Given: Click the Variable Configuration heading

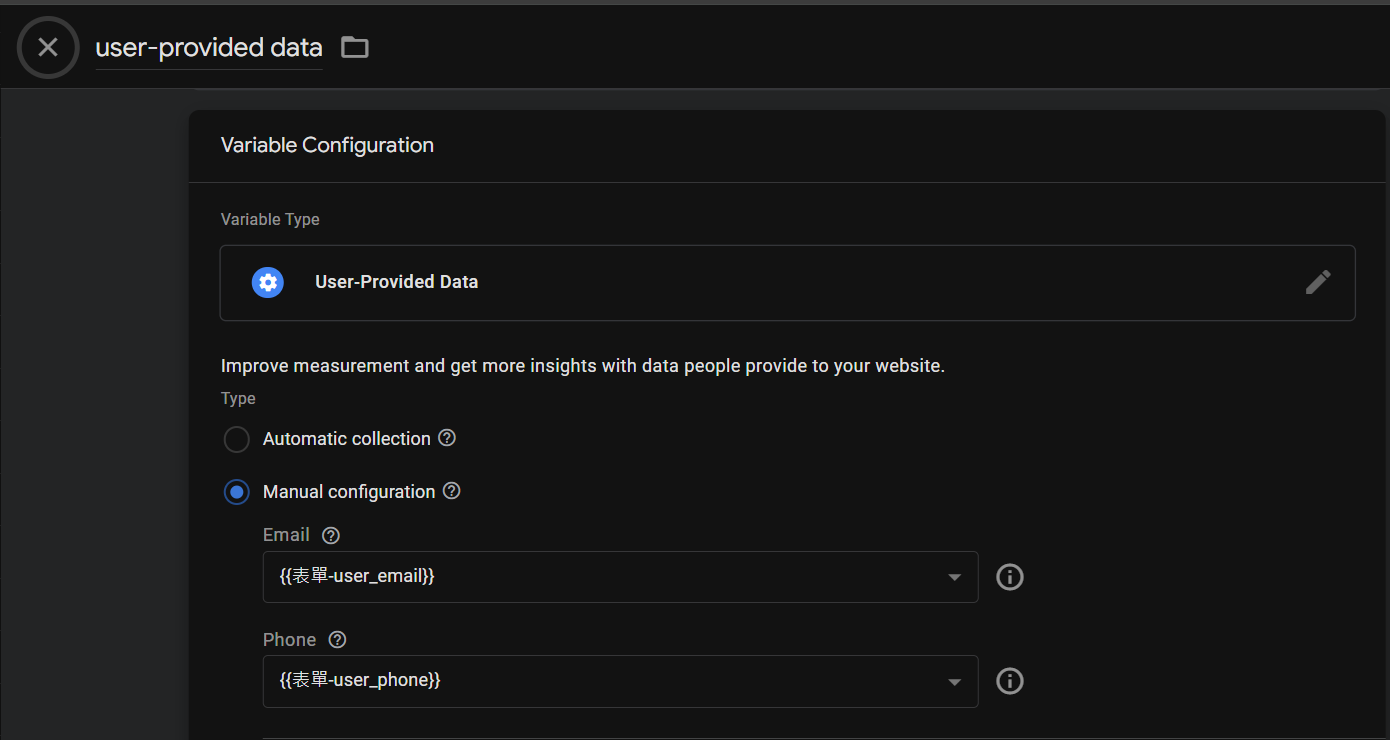Looking at the screenshot, I should click(x=327, y=145).
